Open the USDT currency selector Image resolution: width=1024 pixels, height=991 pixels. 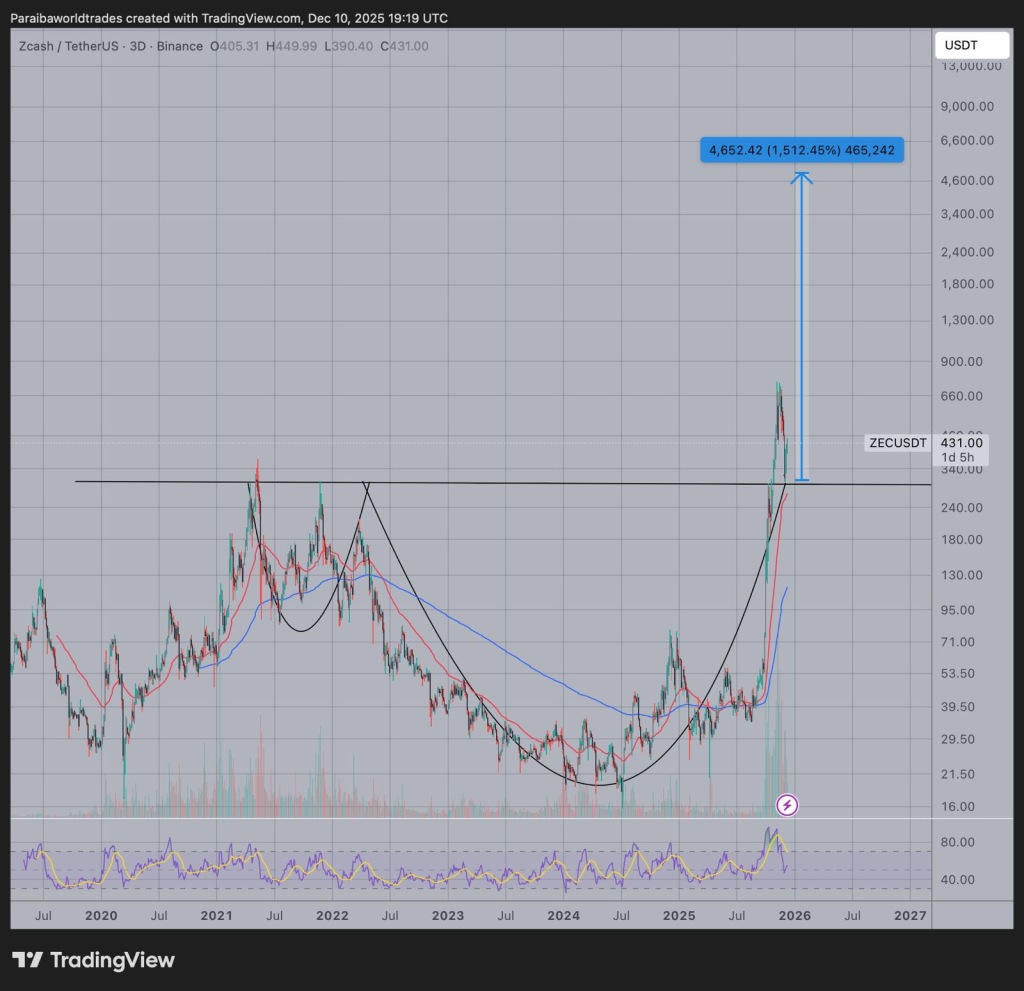click(960, 45)
